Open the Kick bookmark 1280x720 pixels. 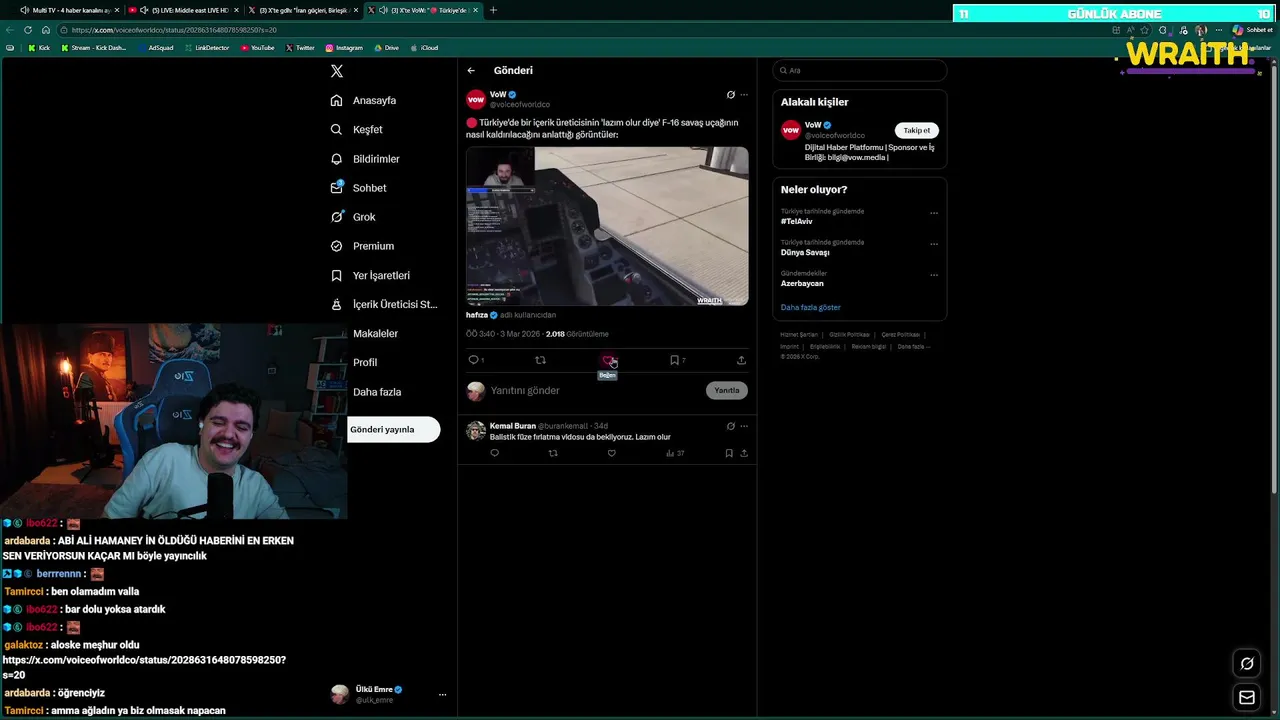click(39, 48)
